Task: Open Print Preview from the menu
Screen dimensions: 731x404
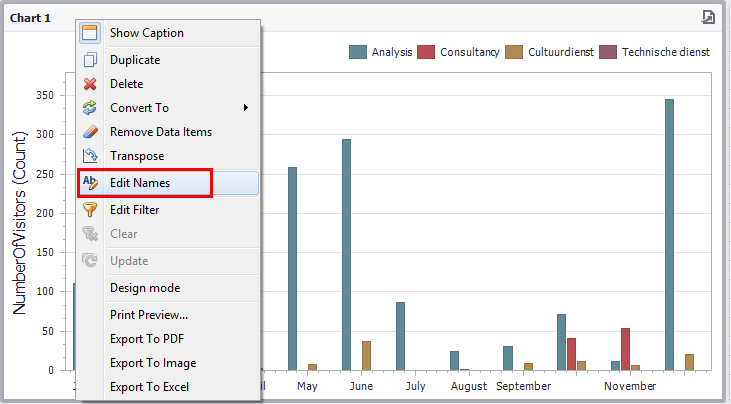Action: pyautogui.click(x=149, y=315)
